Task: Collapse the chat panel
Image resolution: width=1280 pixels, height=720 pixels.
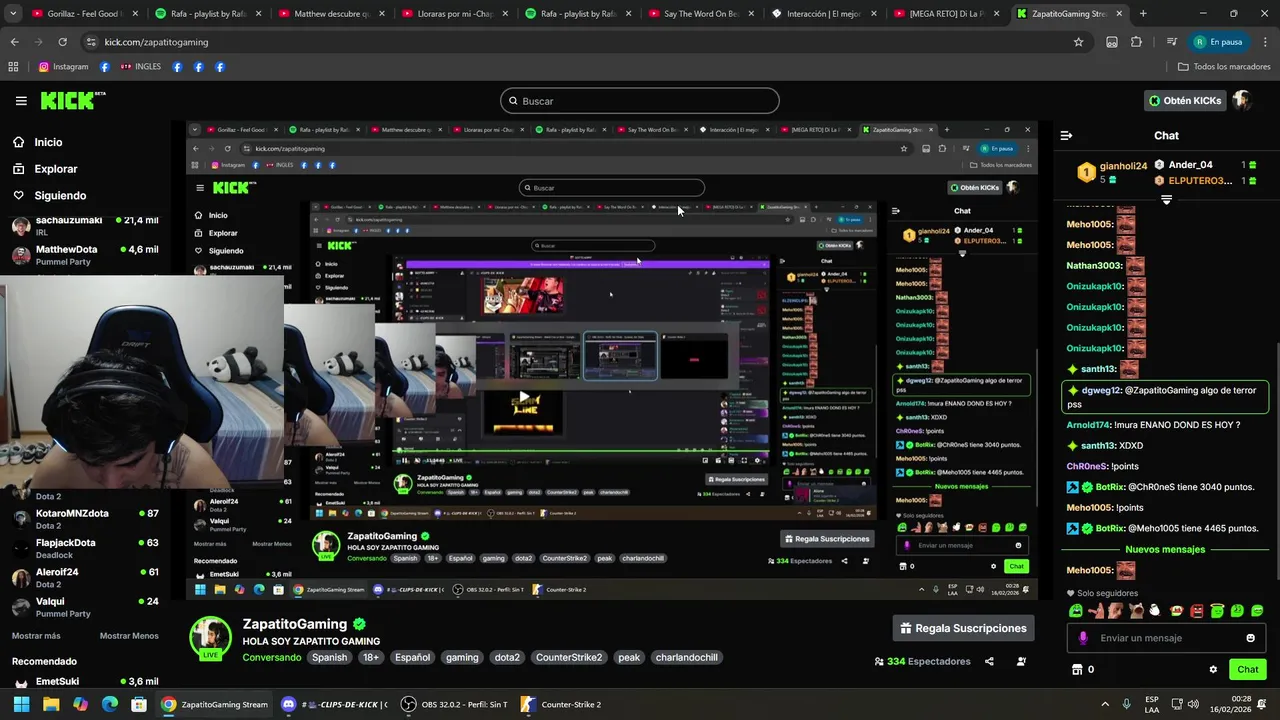Action: (x=1066, y=135)
